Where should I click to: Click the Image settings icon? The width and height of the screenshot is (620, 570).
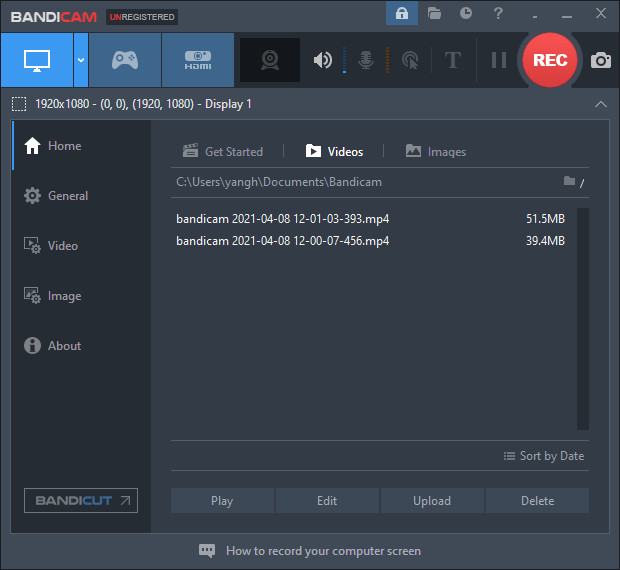(x=32, y=296)
